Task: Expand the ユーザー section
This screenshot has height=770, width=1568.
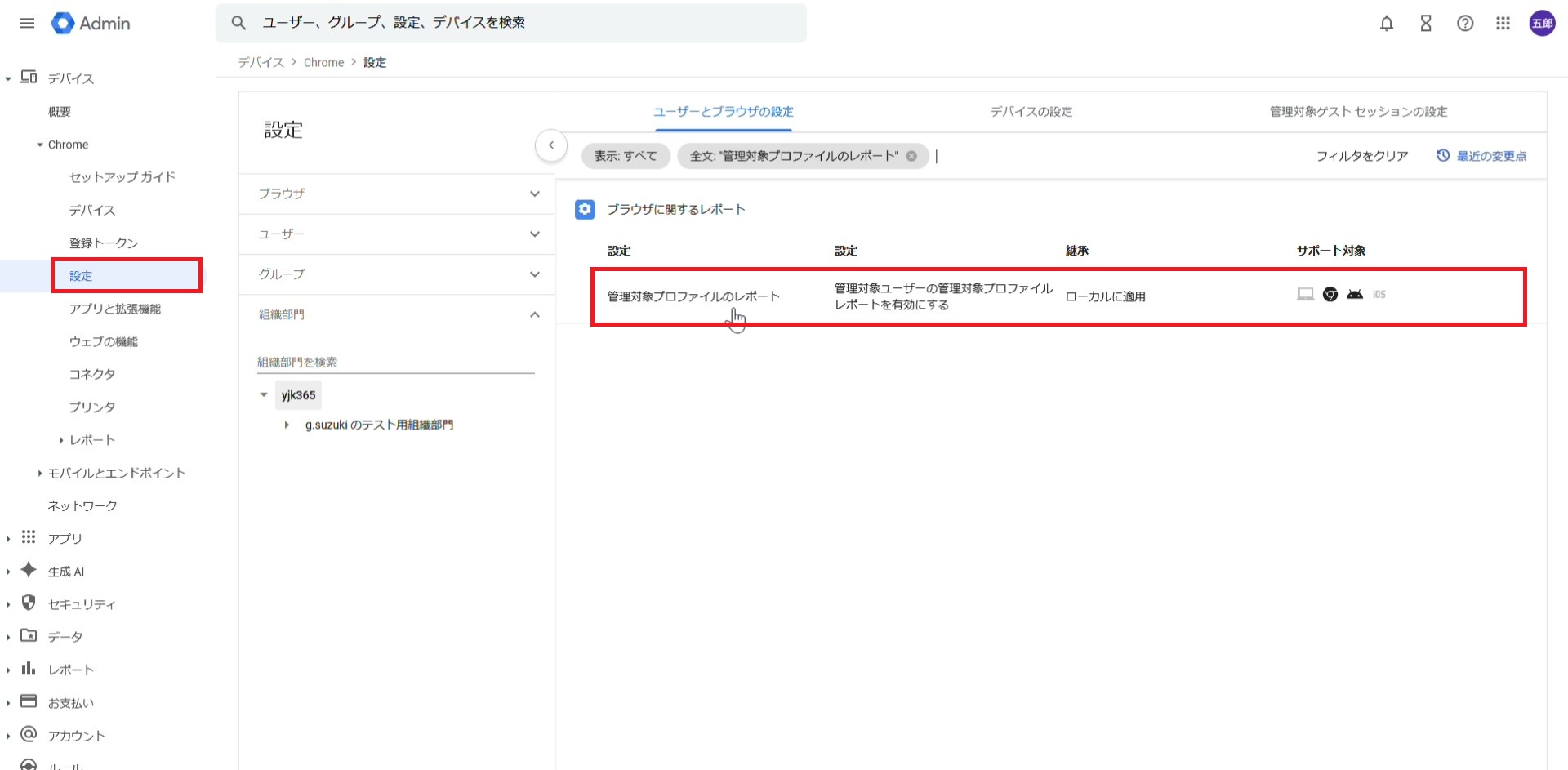Action: [534, 234]
